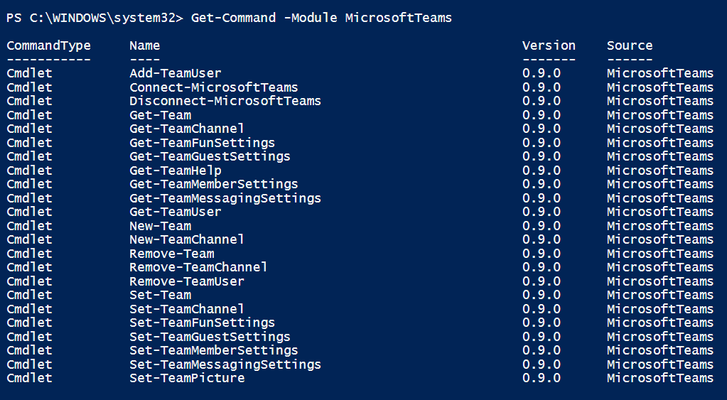Screen dimensions: 727x400
Task: Click the New-TeamChannel cmdlet name
Action: point(186,240)
